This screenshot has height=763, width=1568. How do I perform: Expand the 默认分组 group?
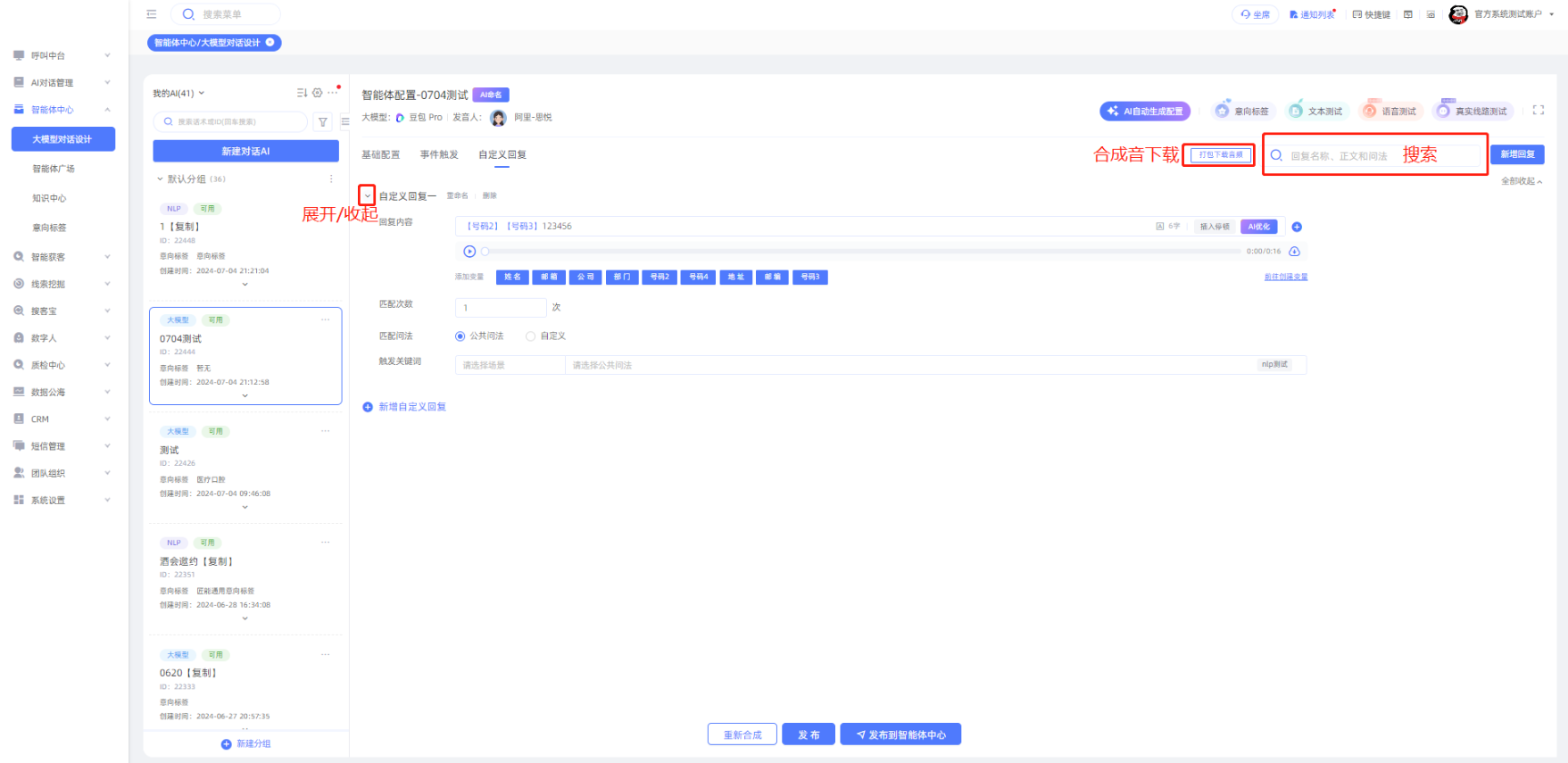161,179
